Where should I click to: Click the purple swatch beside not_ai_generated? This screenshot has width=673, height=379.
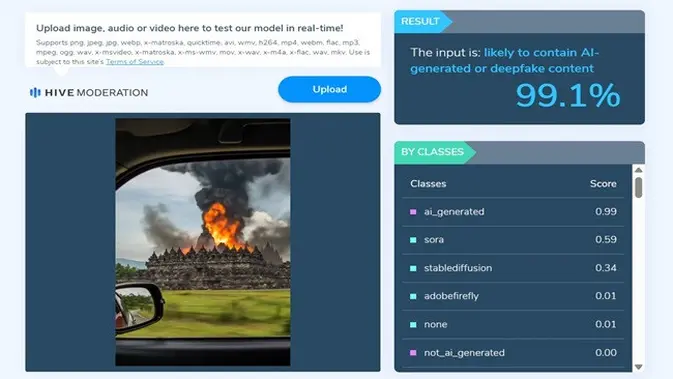point(413,353)
